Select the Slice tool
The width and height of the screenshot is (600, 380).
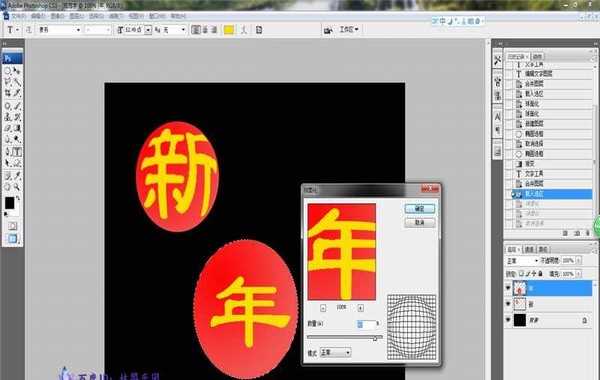[17, 93]
